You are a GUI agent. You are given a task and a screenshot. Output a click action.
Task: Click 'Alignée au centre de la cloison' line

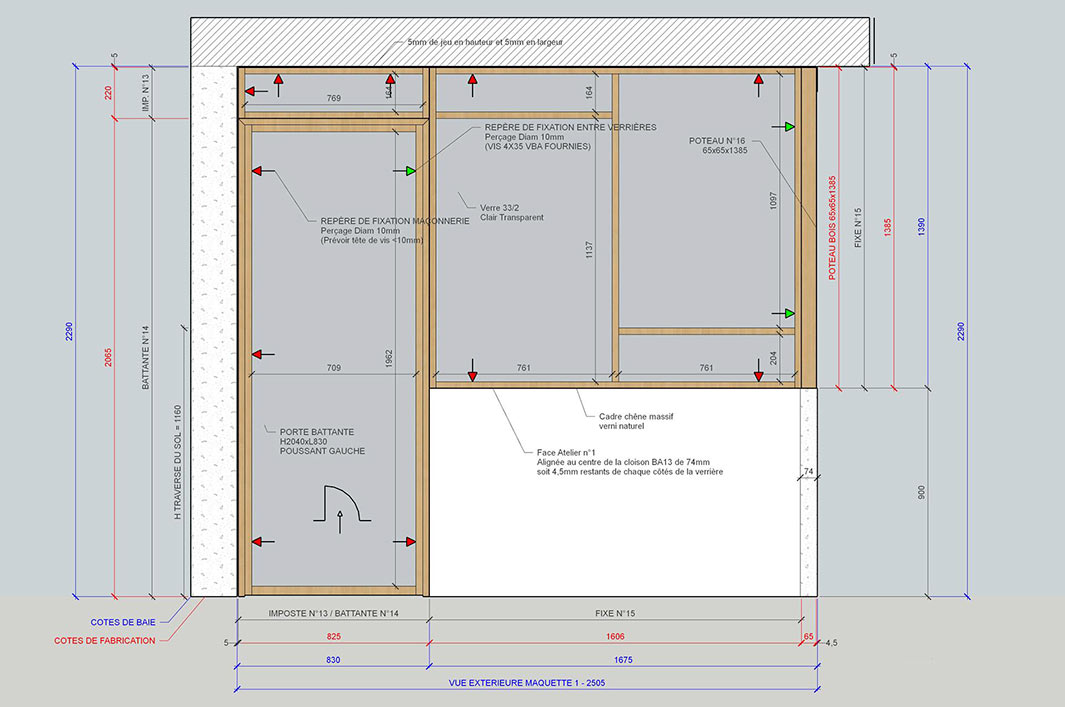click(624, 462)
